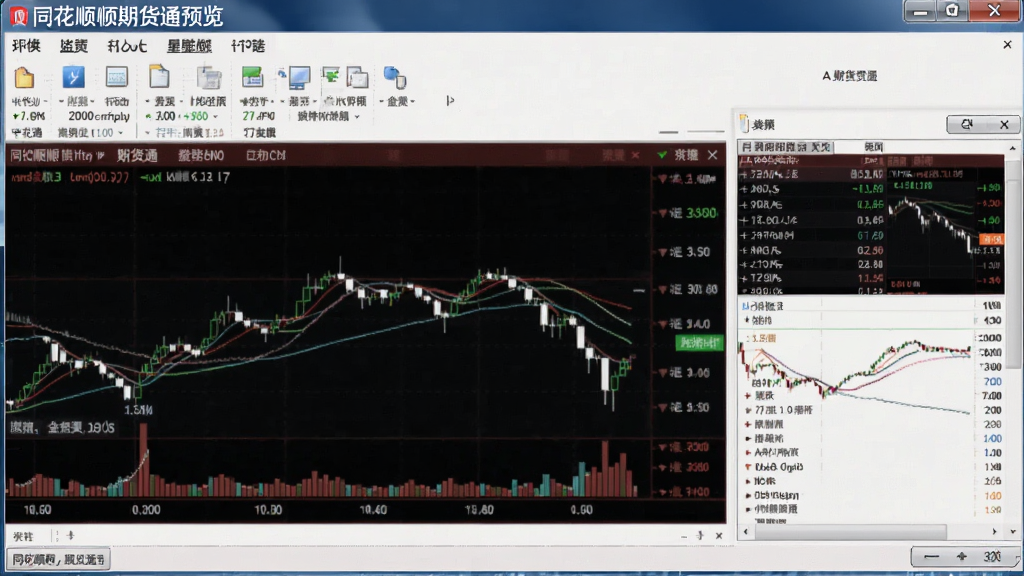Click the blue sphere and cup toolbar icon

(x=394, y=77)
